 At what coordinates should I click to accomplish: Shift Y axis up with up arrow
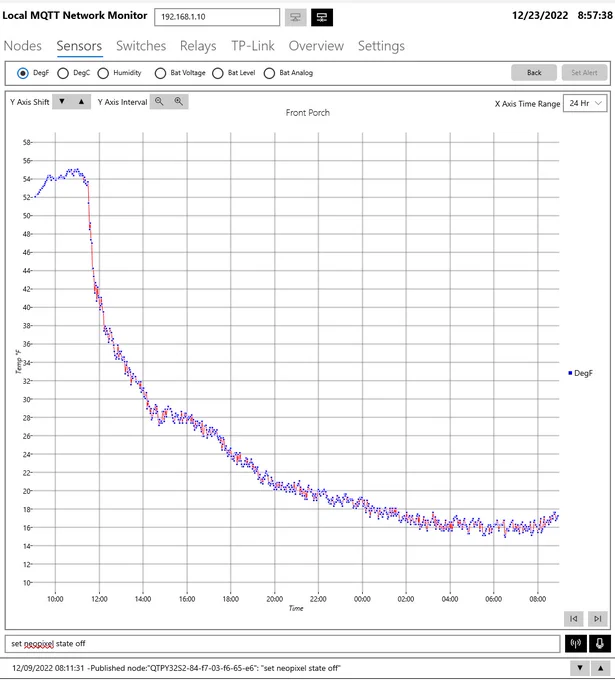pos(81,101)
